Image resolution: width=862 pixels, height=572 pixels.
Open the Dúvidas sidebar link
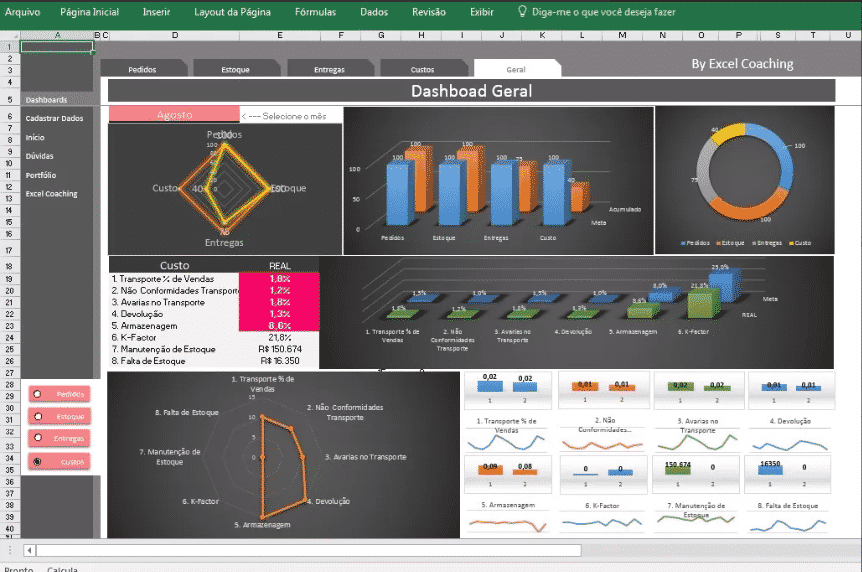(39, 156)
